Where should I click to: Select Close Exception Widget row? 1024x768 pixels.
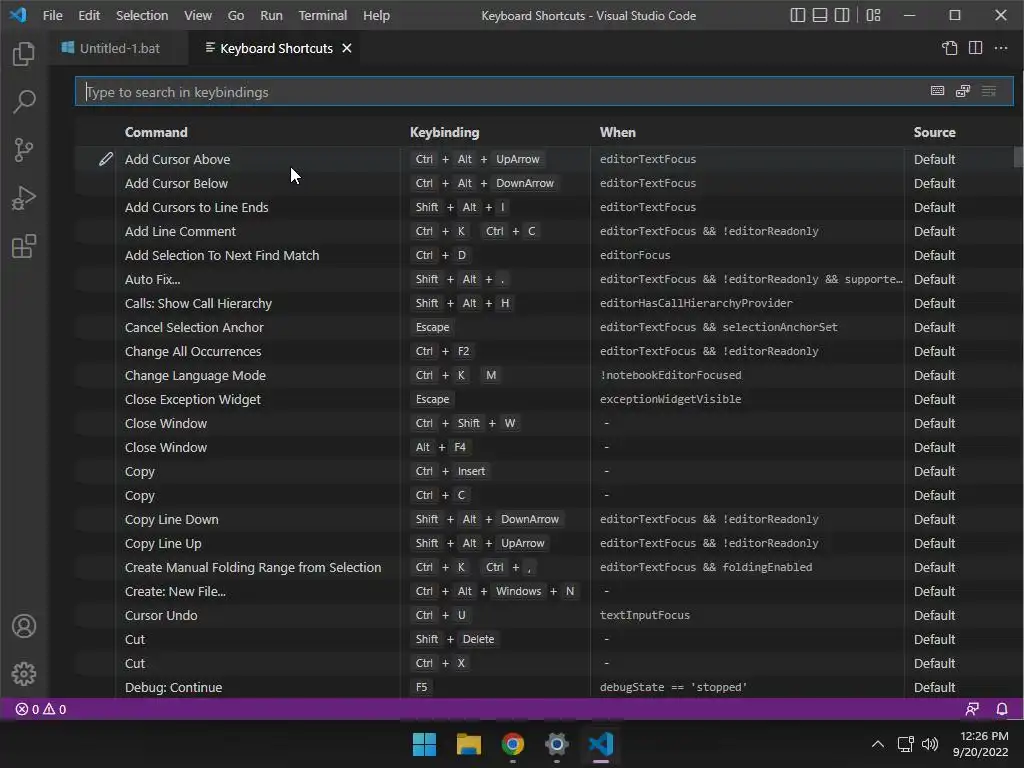click(543, 400)
